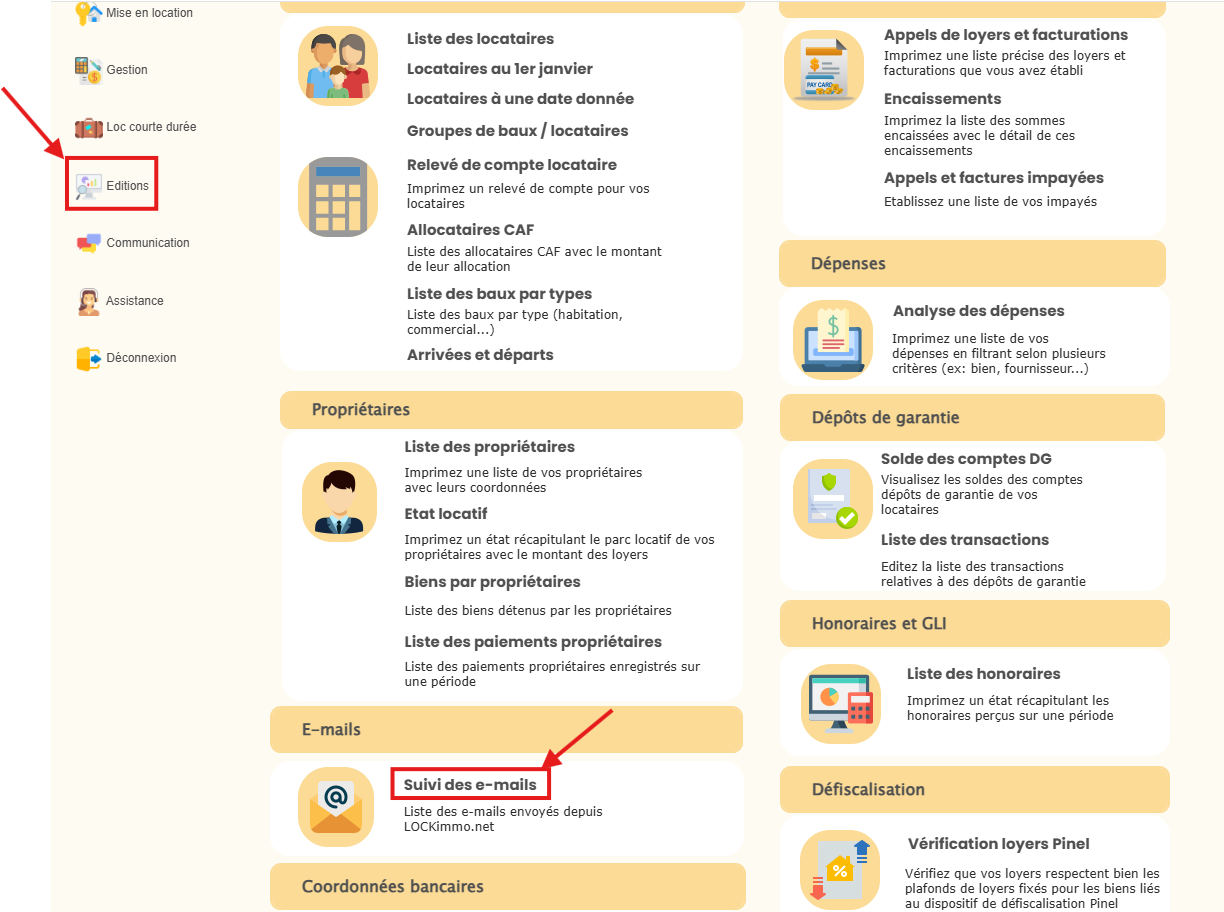This screenshot has height=912, width=1224.
Task: Click the Communication chat bubbles icon
Action: (89, 243)
